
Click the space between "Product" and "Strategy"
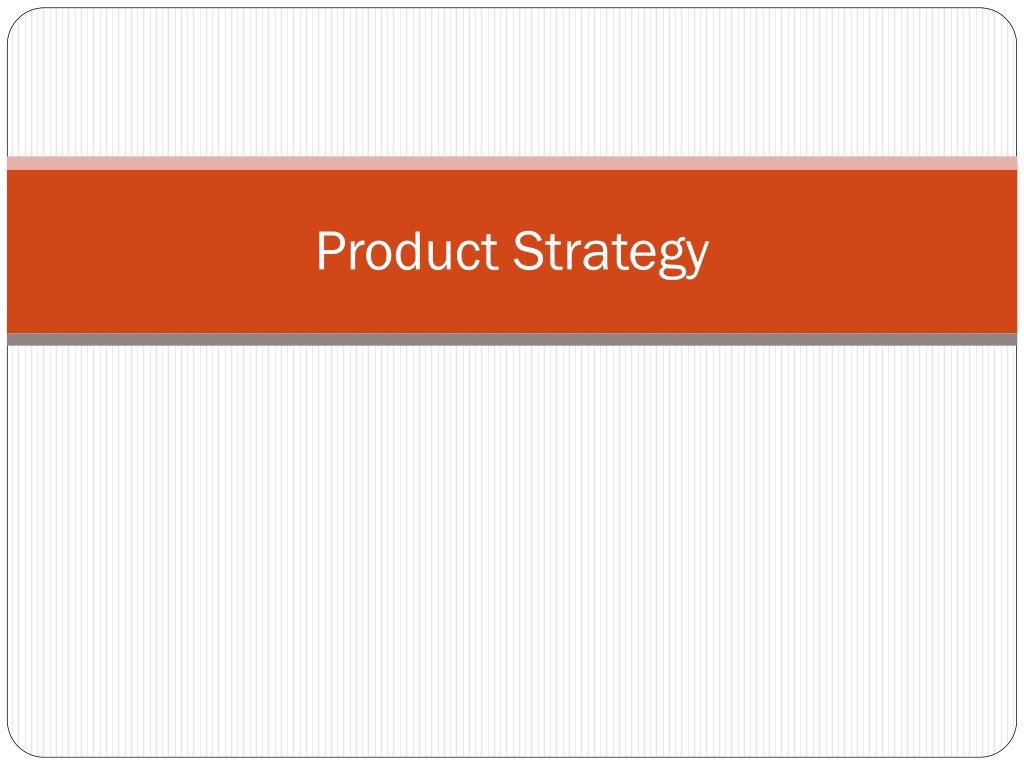click(x=506, y=251)
